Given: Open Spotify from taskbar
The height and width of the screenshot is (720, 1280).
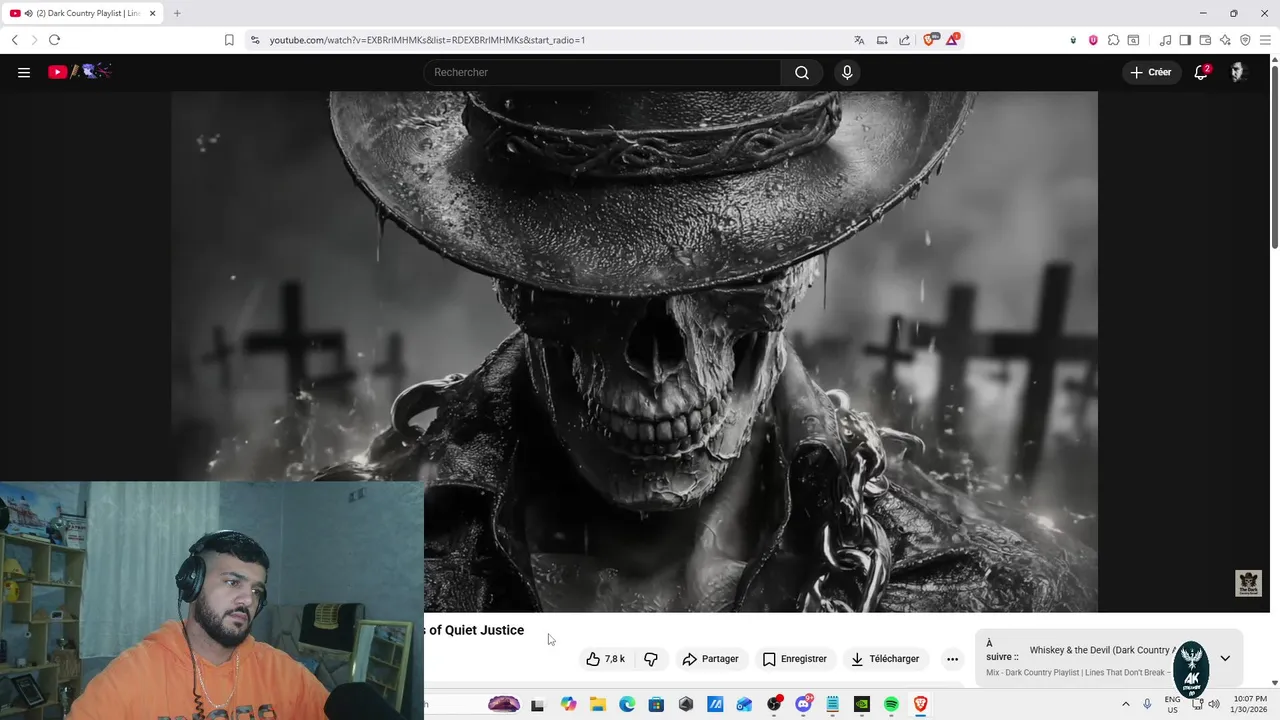Looking at the screenshot, I should [891, 704].
